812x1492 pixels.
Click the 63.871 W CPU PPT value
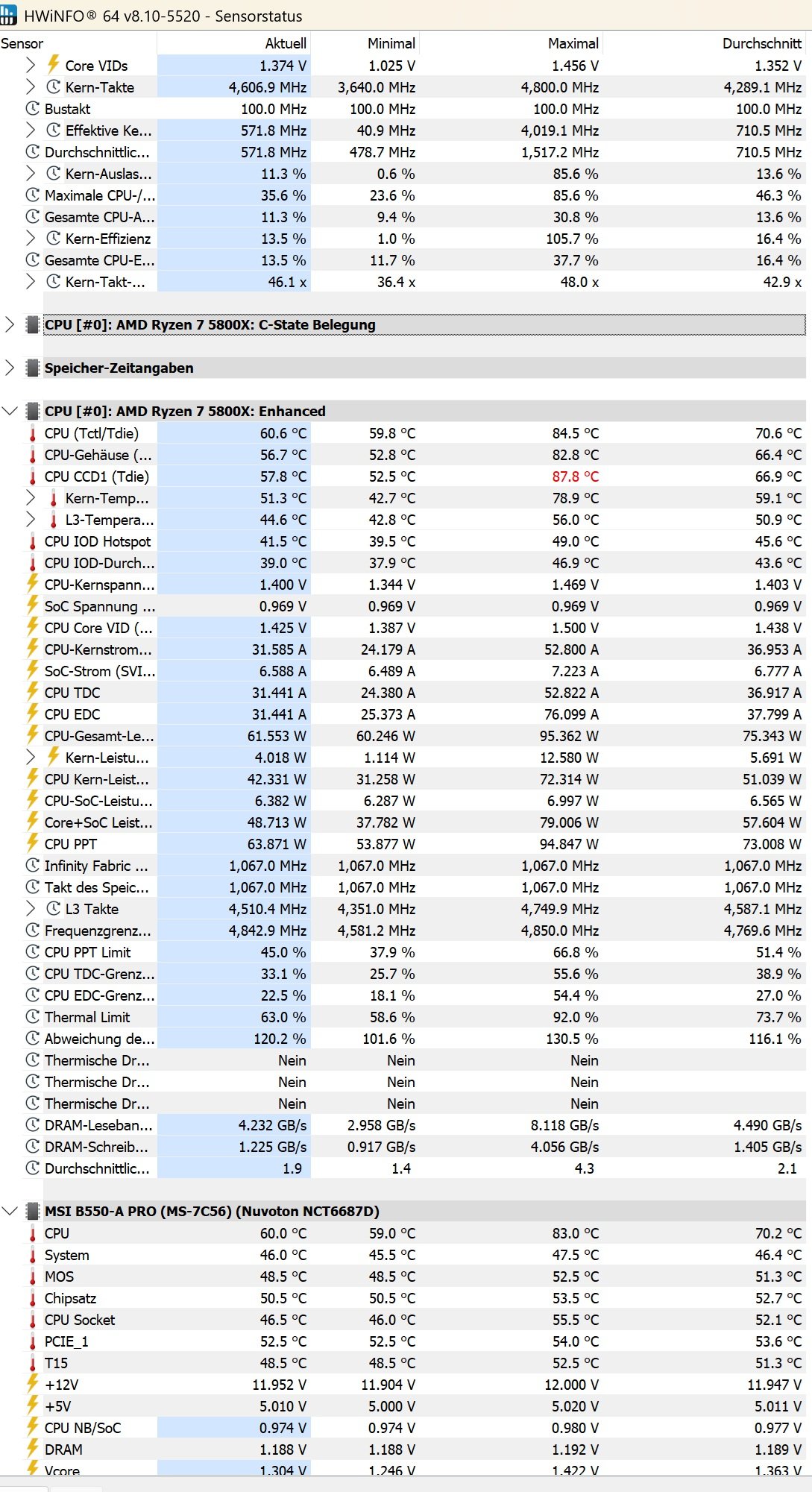point(277,844)
